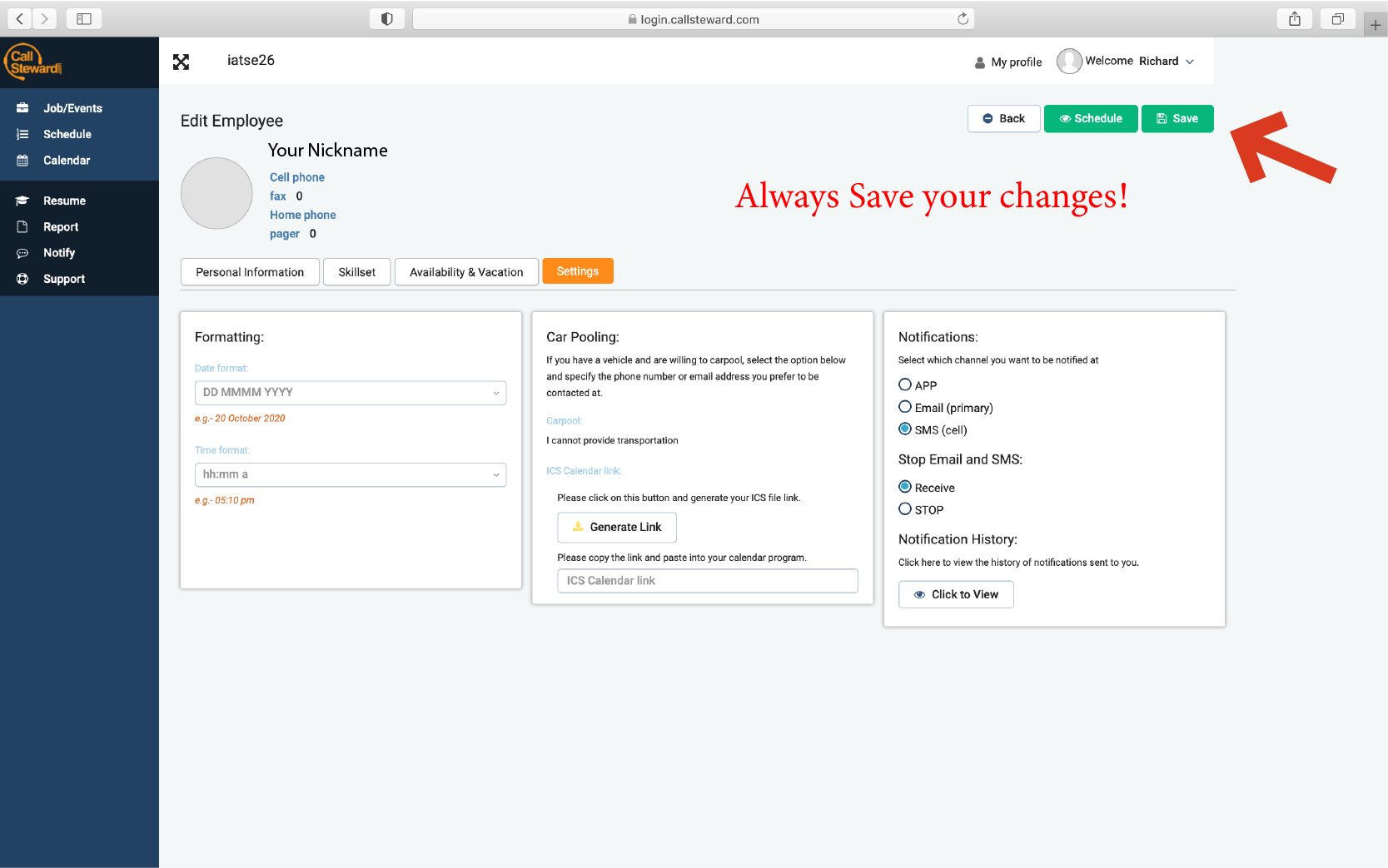Reload the page in the browser
This screenshot has height=868, width=1388.
point(963,19)
